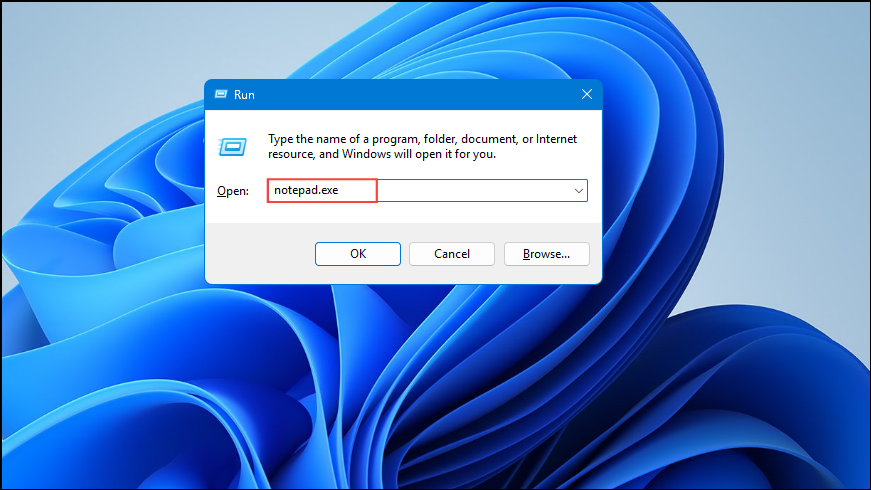
Task: Click the Run icon in title bar
Action: (221, 94)
